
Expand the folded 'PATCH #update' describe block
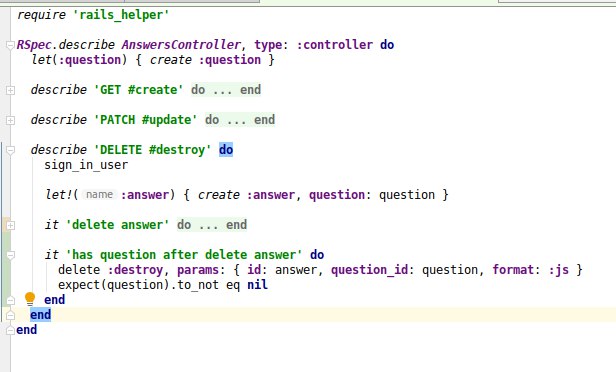pyautogui.click(x=11, y=120)
